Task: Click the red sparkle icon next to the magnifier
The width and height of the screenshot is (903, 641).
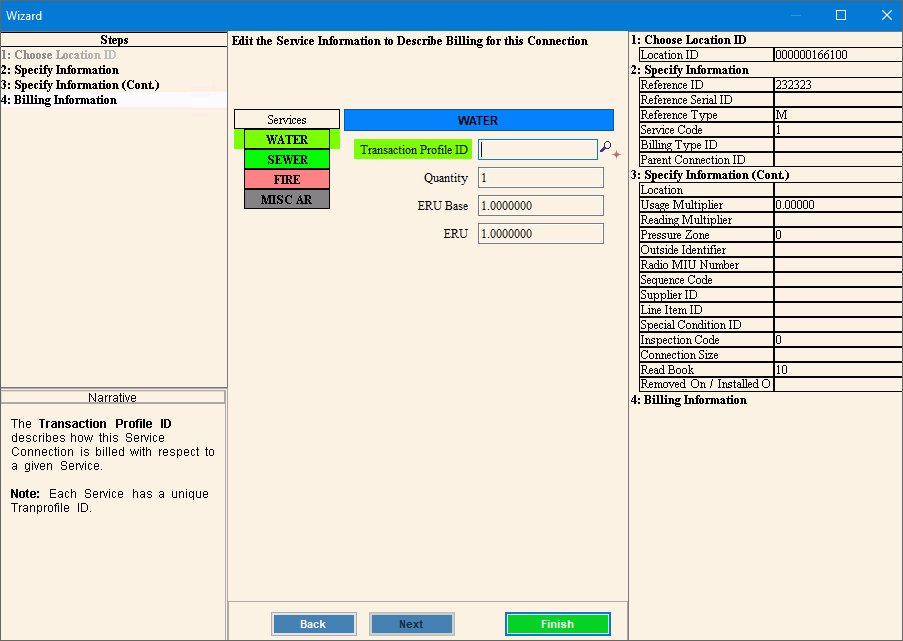Action: click(x=617, y=155)
